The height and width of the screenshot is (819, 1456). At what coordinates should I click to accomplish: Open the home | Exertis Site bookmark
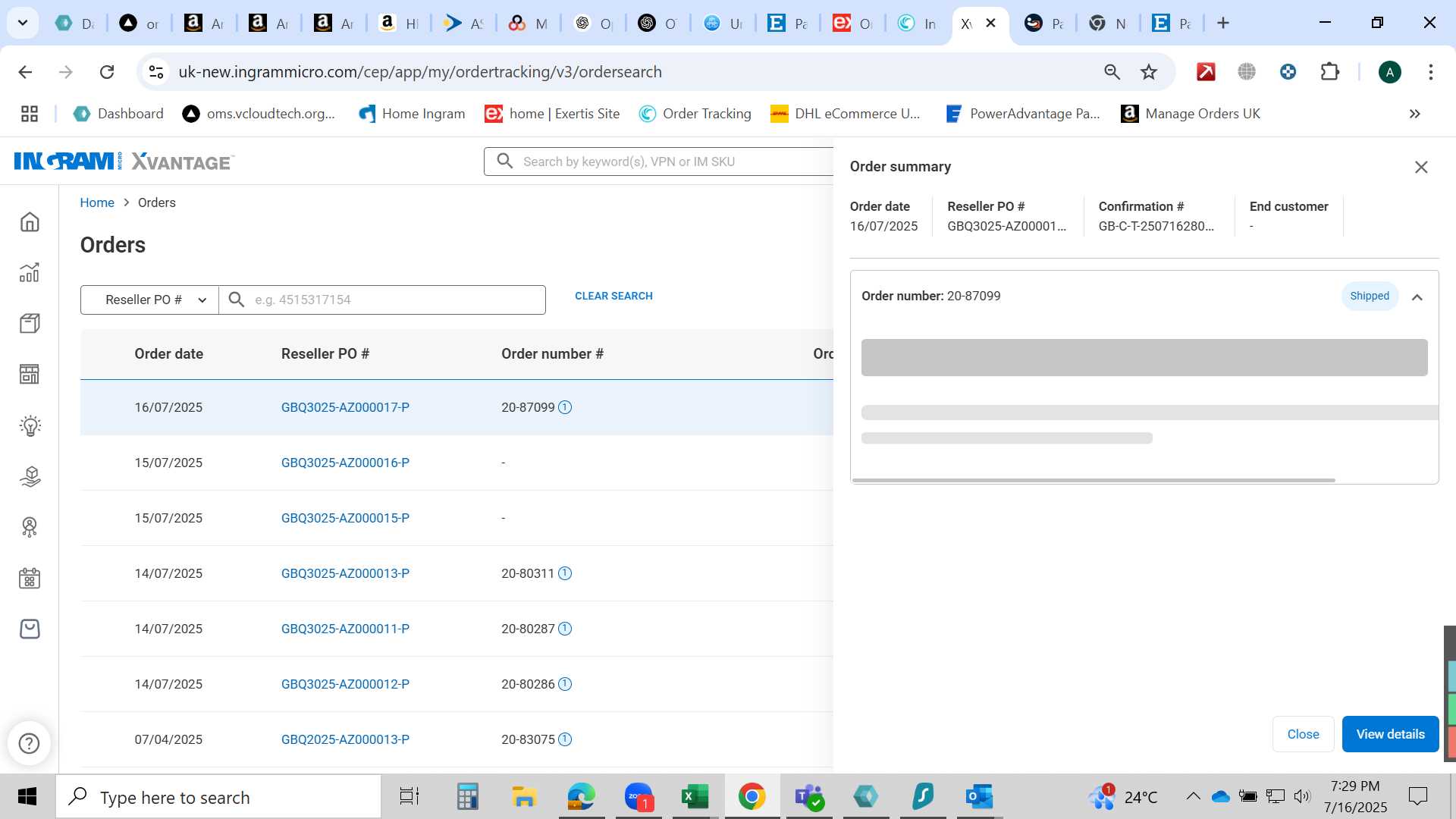(x=553, y=114)
